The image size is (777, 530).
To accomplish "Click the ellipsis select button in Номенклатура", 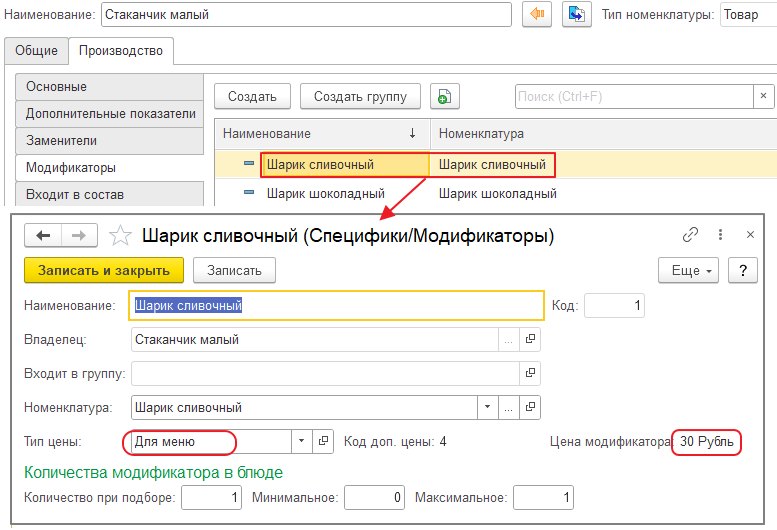I will (x=508, y=407).
